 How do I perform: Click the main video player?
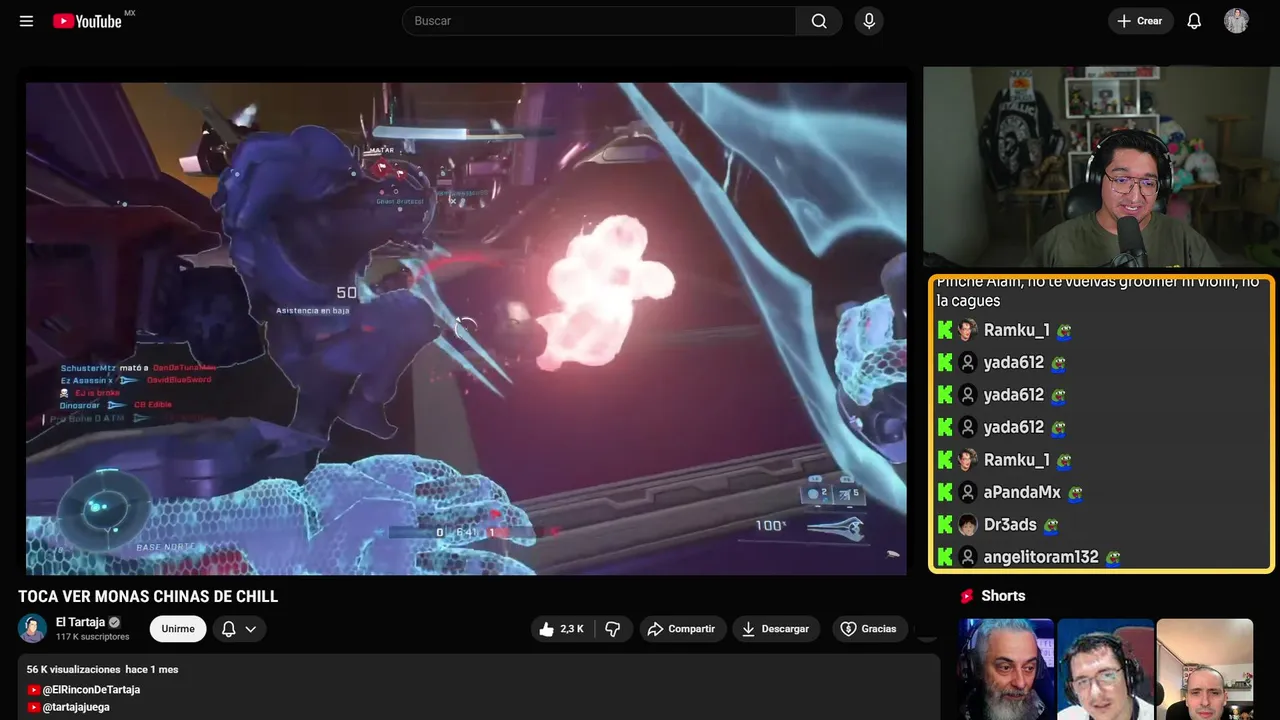pos(466,329)
